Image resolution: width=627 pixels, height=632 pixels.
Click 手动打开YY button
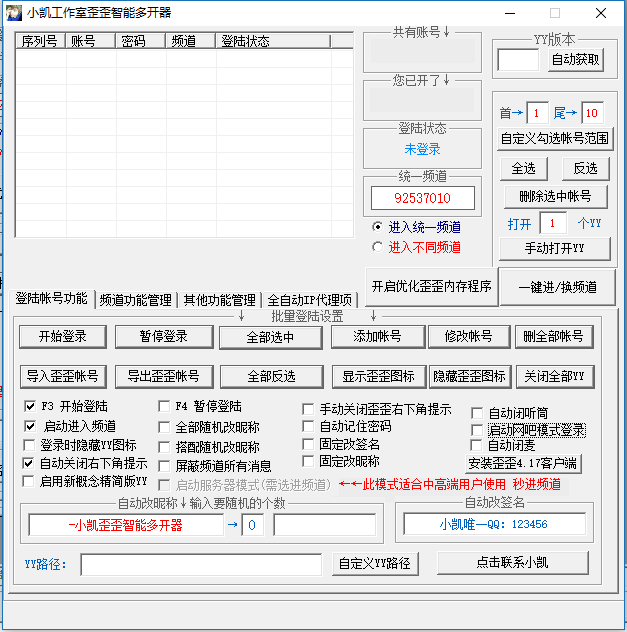pyautogui.click(x=554, y=248)
